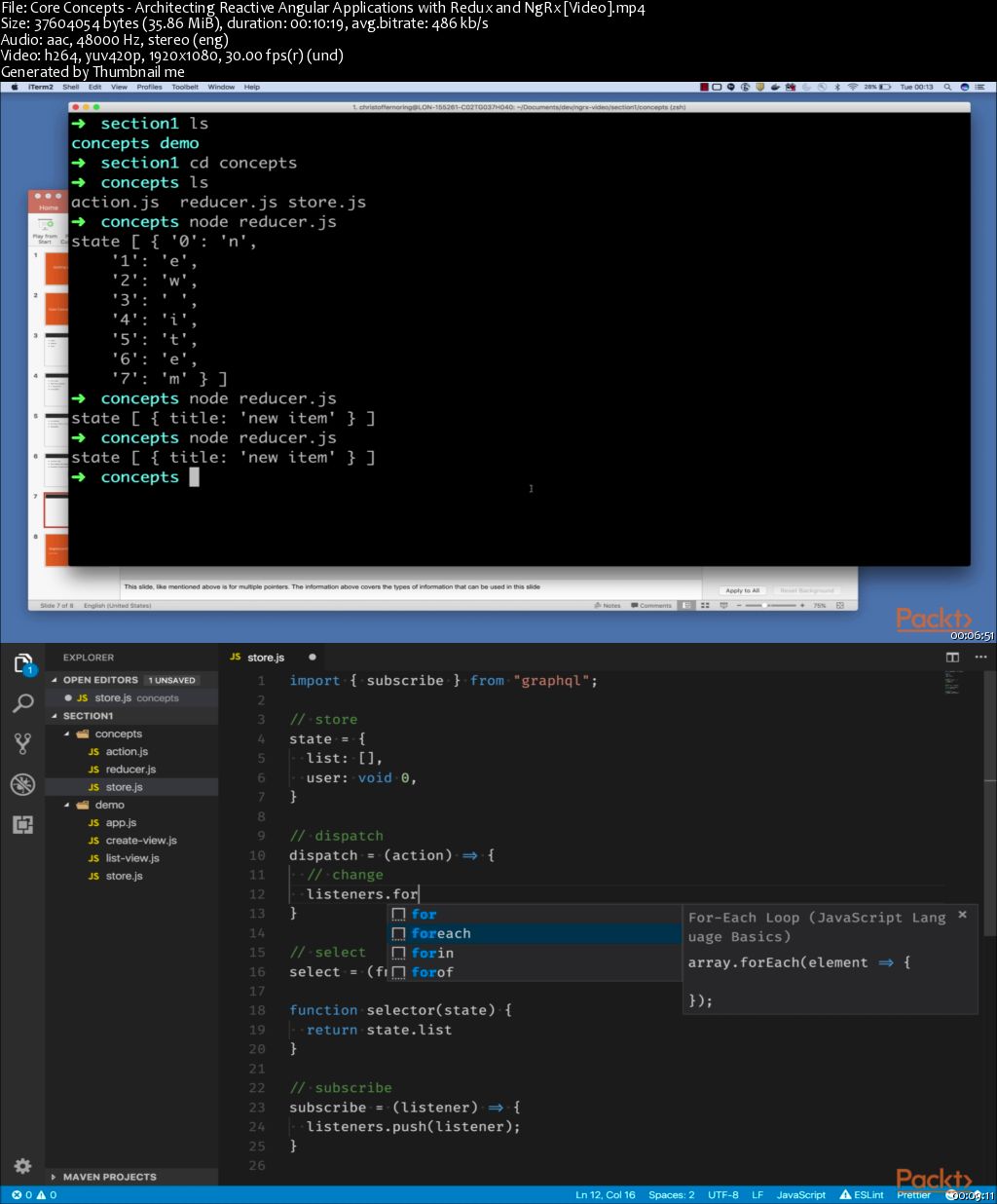
Task: Open the Search view in activity bar
Action: click(x=22, y=703)
